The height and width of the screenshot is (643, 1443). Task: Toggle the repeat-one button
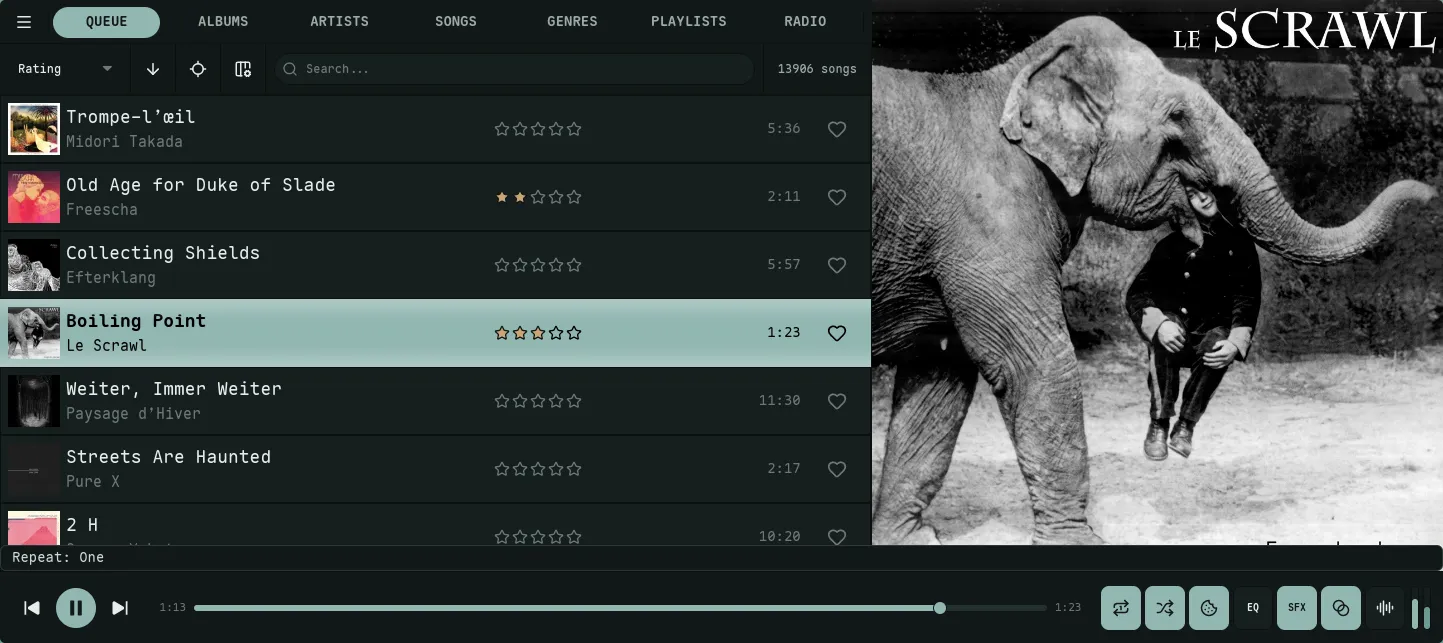point(1121,608)
